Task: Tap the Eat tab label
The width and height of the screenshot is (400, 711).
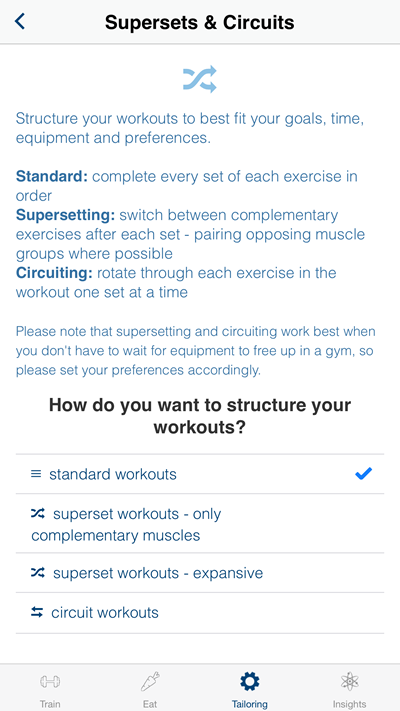Action: 150,704
